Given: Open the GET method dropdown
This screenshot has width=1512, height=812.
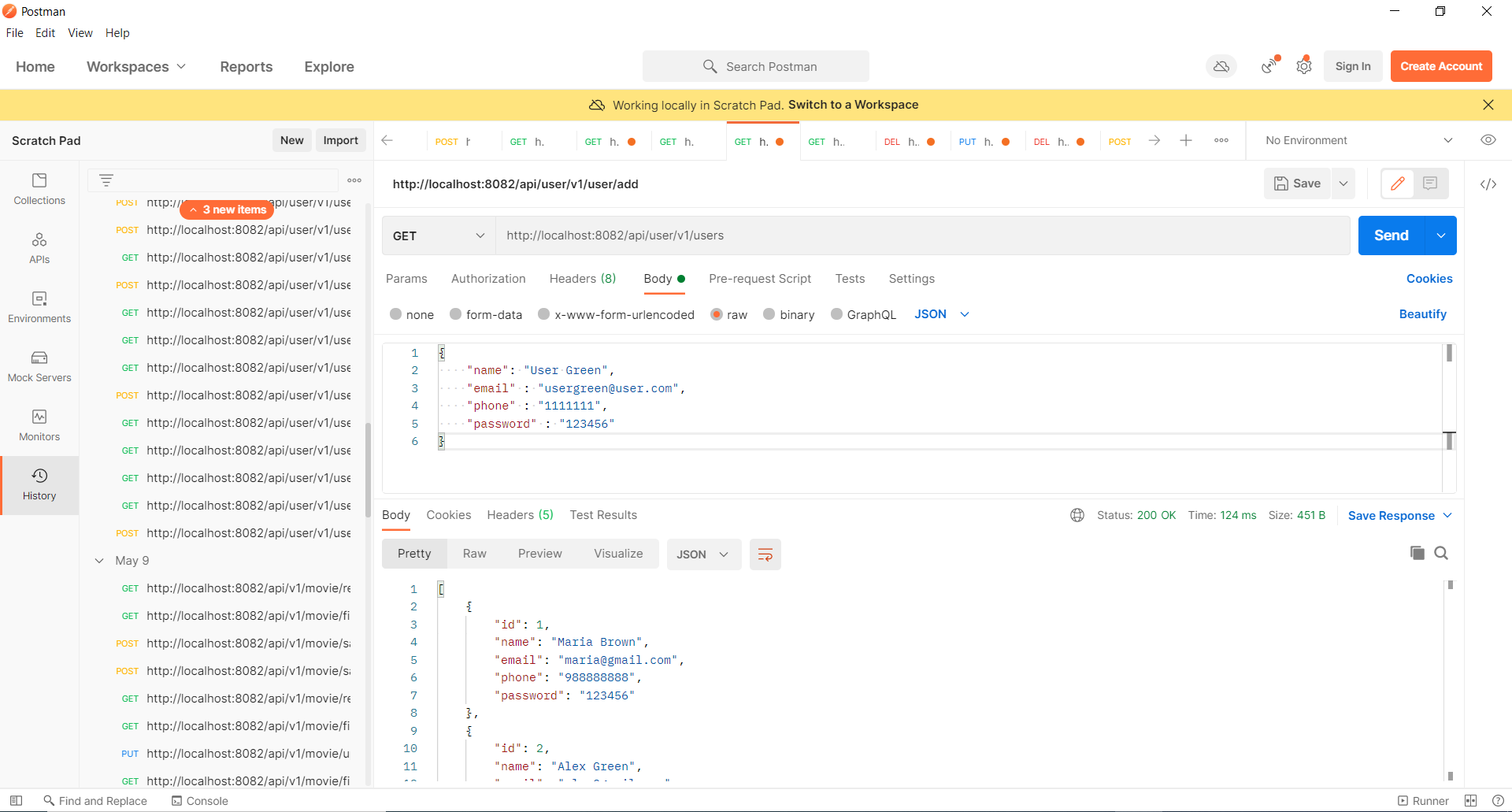Looking at the screenshot, I should tap(439, 235).
